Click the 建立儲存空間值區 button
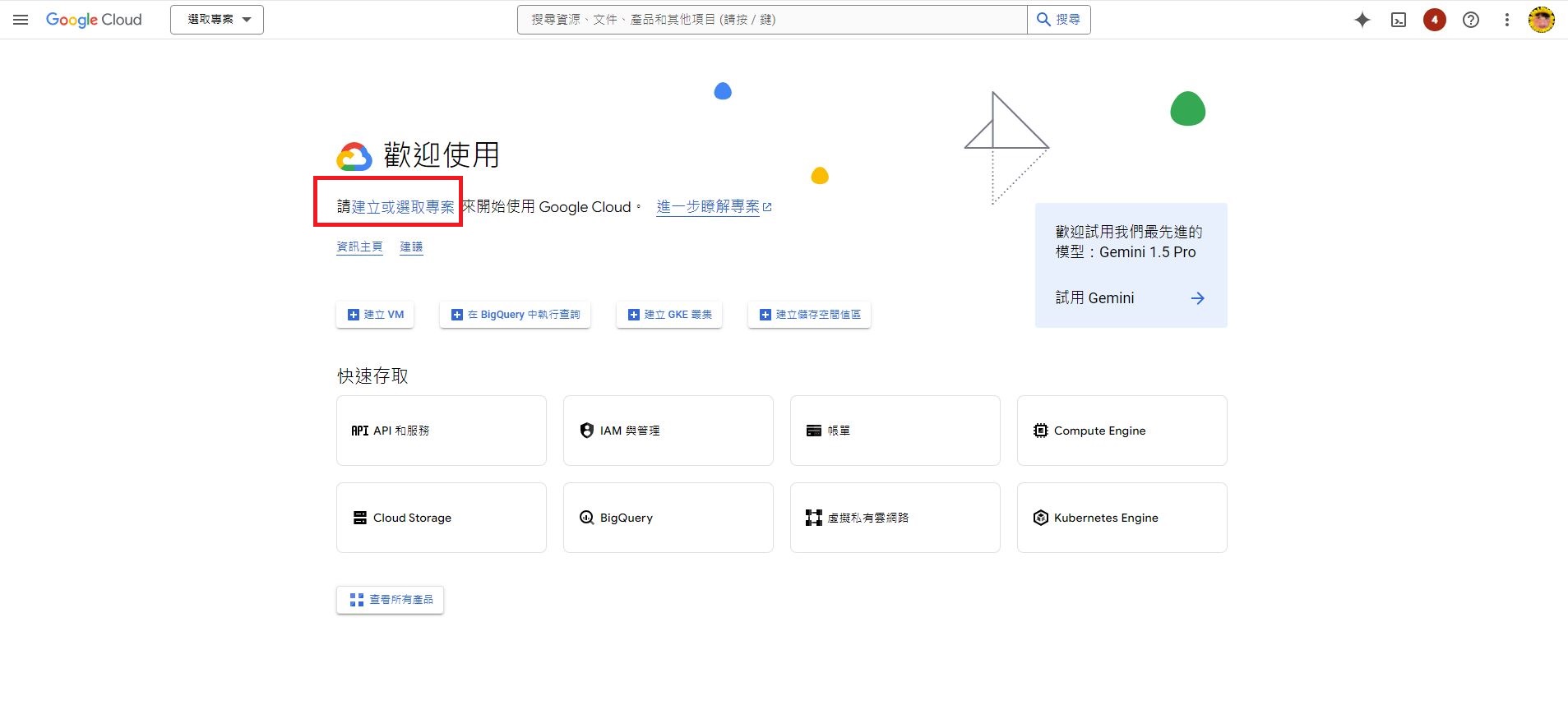 click(x=810, y=315)
